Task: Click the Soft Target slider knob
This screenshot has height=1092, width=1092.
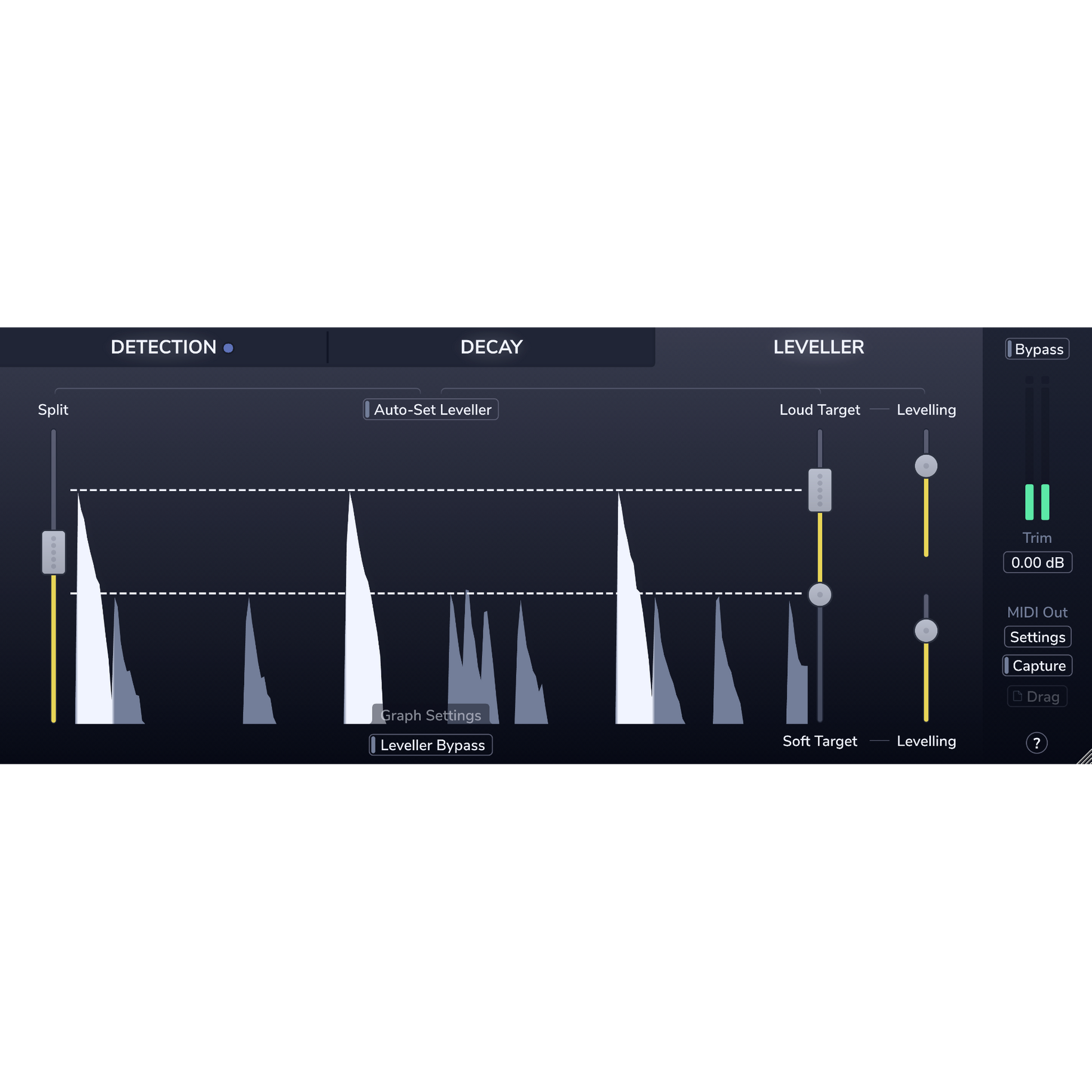Action: coord(820,595)
